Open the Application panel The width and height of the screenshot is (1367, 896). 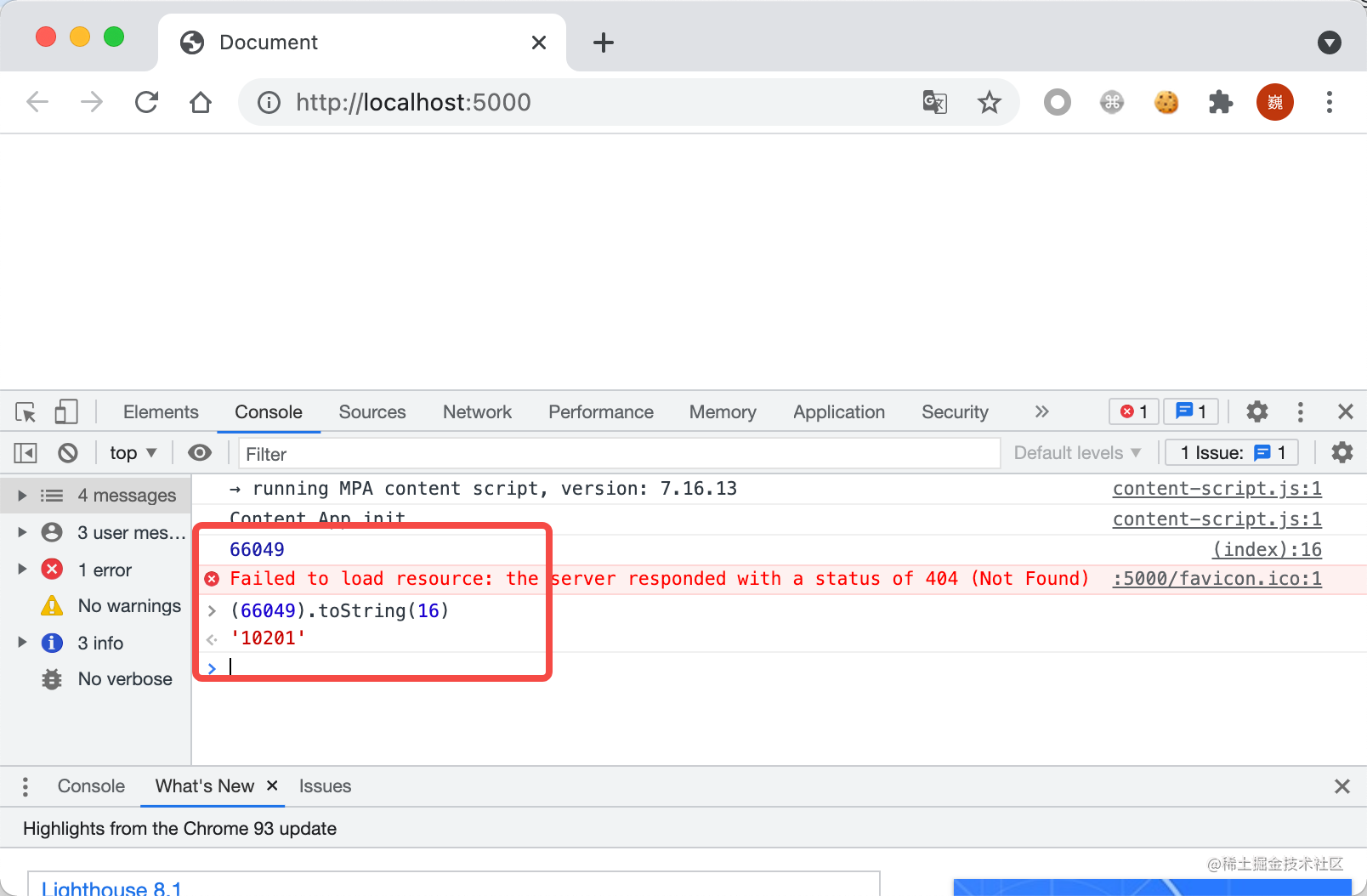pyautogui.click(x=839, y=412)
